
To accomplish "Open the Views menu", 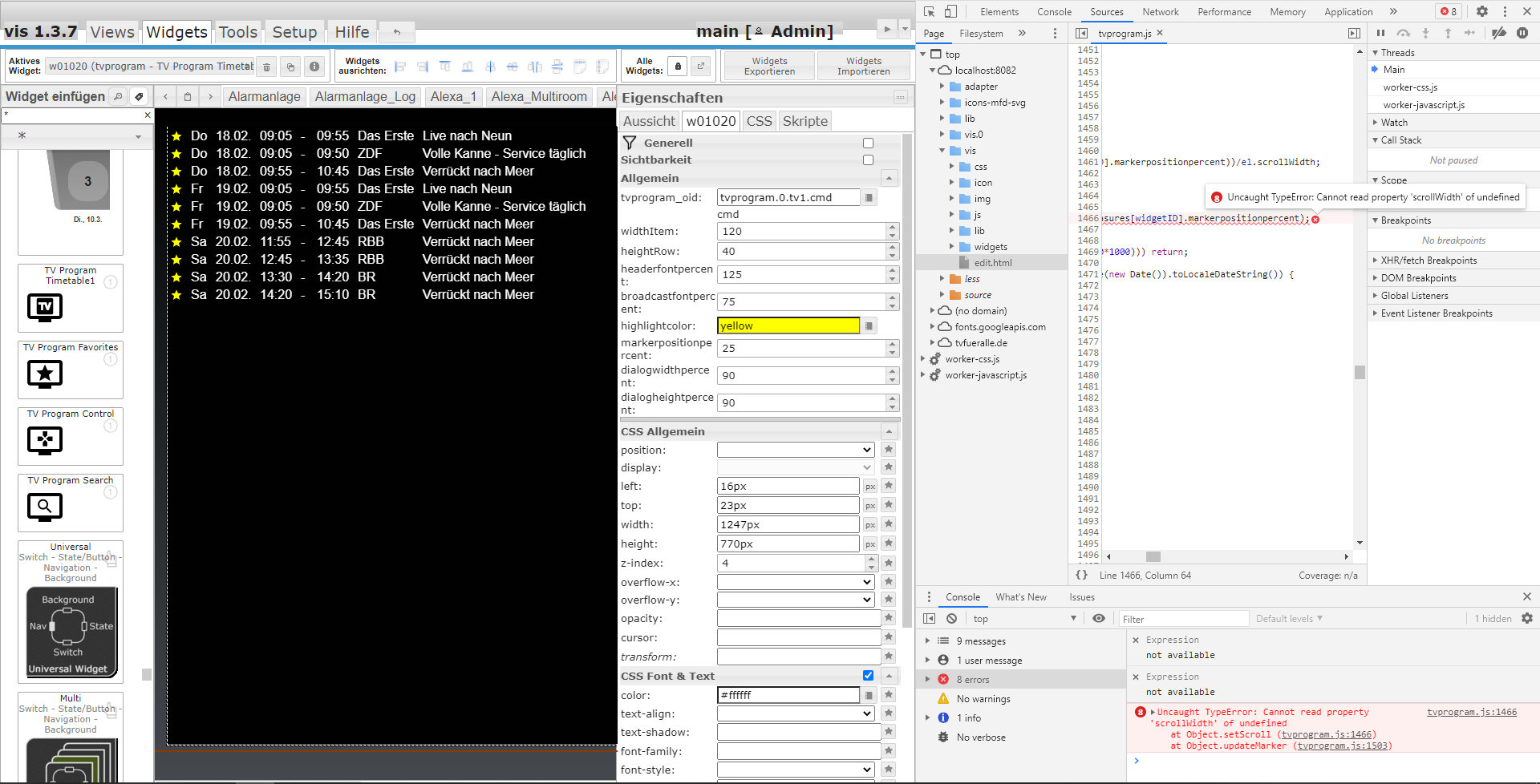I will click(x=112, y=32).
